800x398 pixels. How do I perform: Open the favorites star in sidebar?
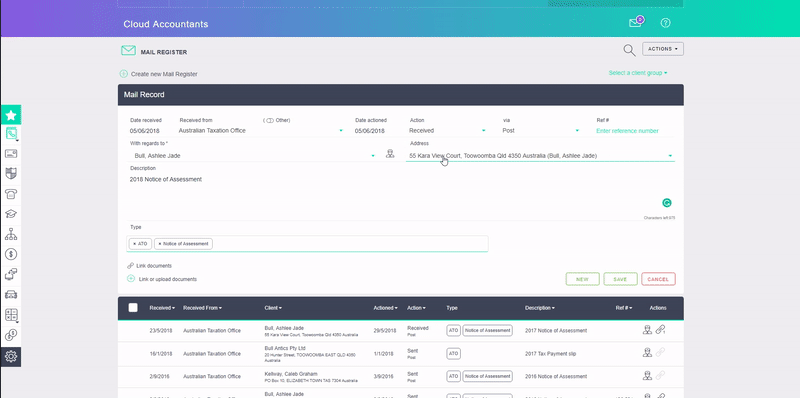(11, 115)
